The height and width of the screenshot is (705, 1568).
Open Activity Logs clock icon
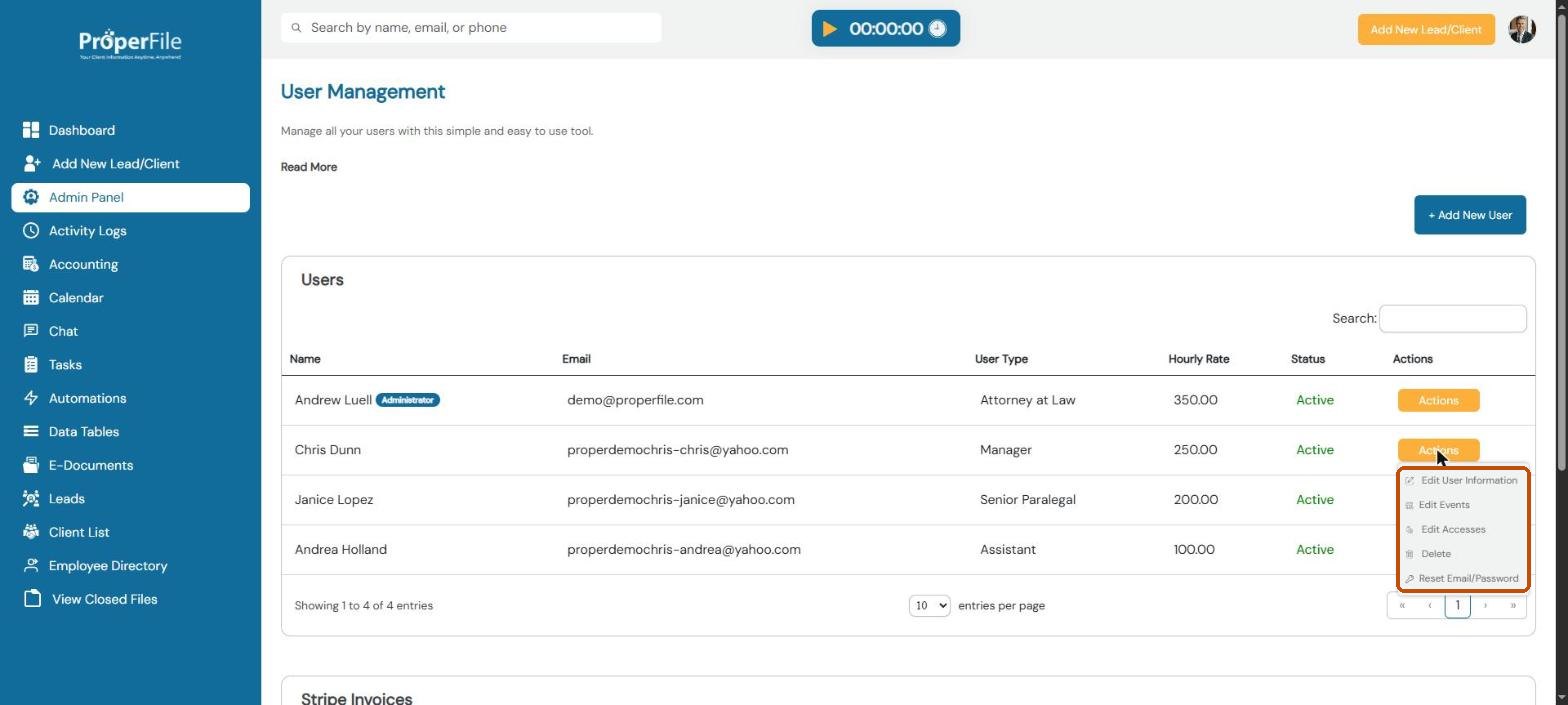(31, 231)
